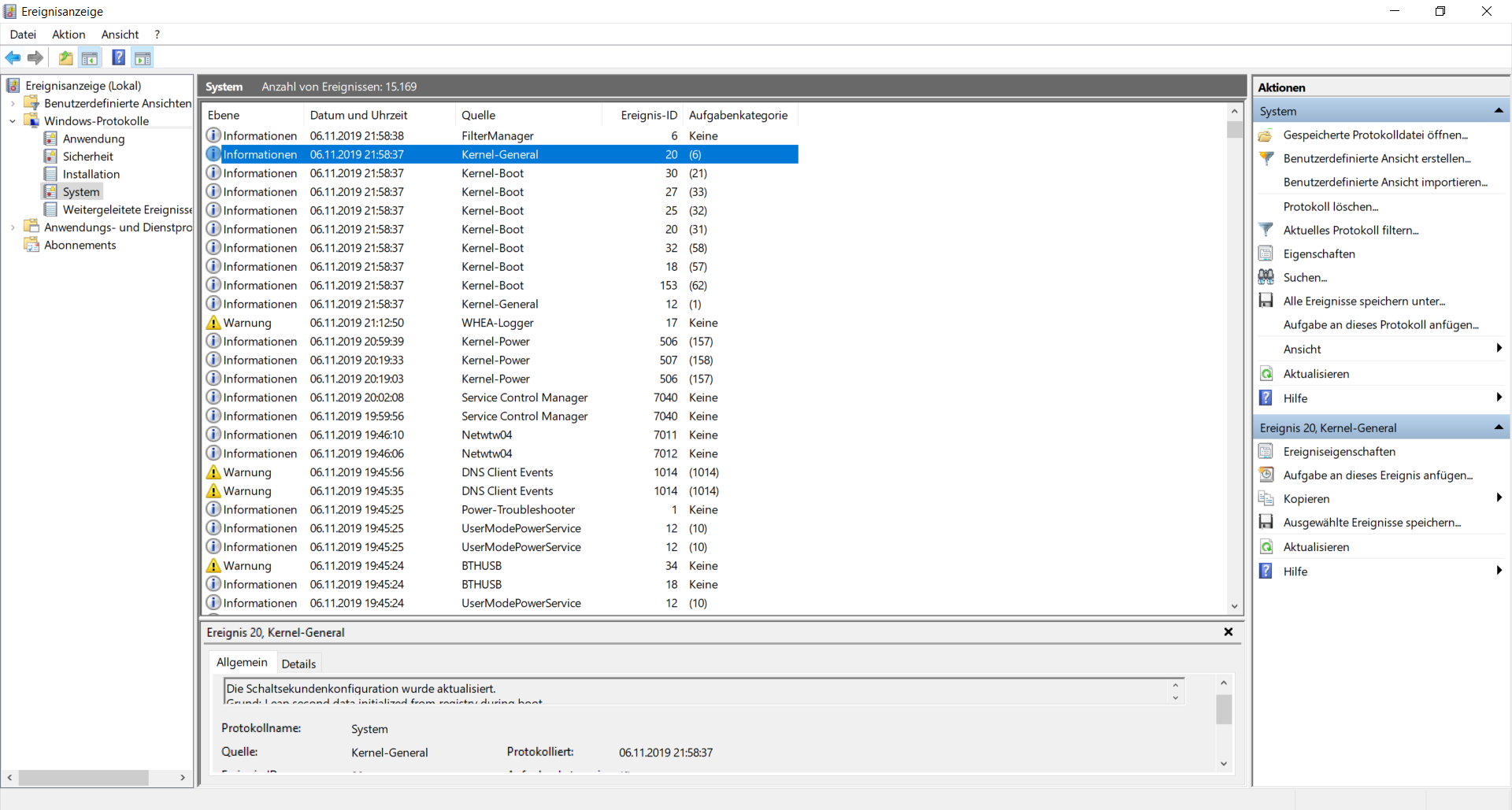Click the Kopieren icon
This screenshot has height=810, width=1512.
tap(1266, 498)
